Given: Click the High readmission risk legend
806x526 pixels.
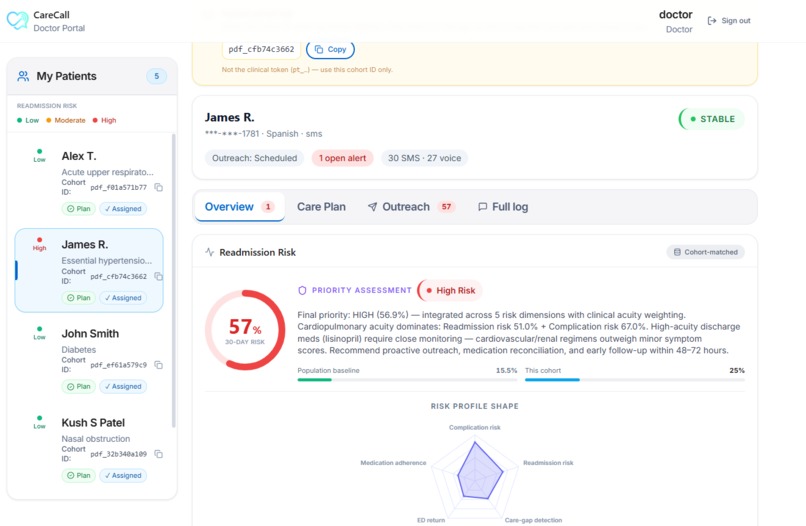Looking at the screenshot, I should (104, 120).
